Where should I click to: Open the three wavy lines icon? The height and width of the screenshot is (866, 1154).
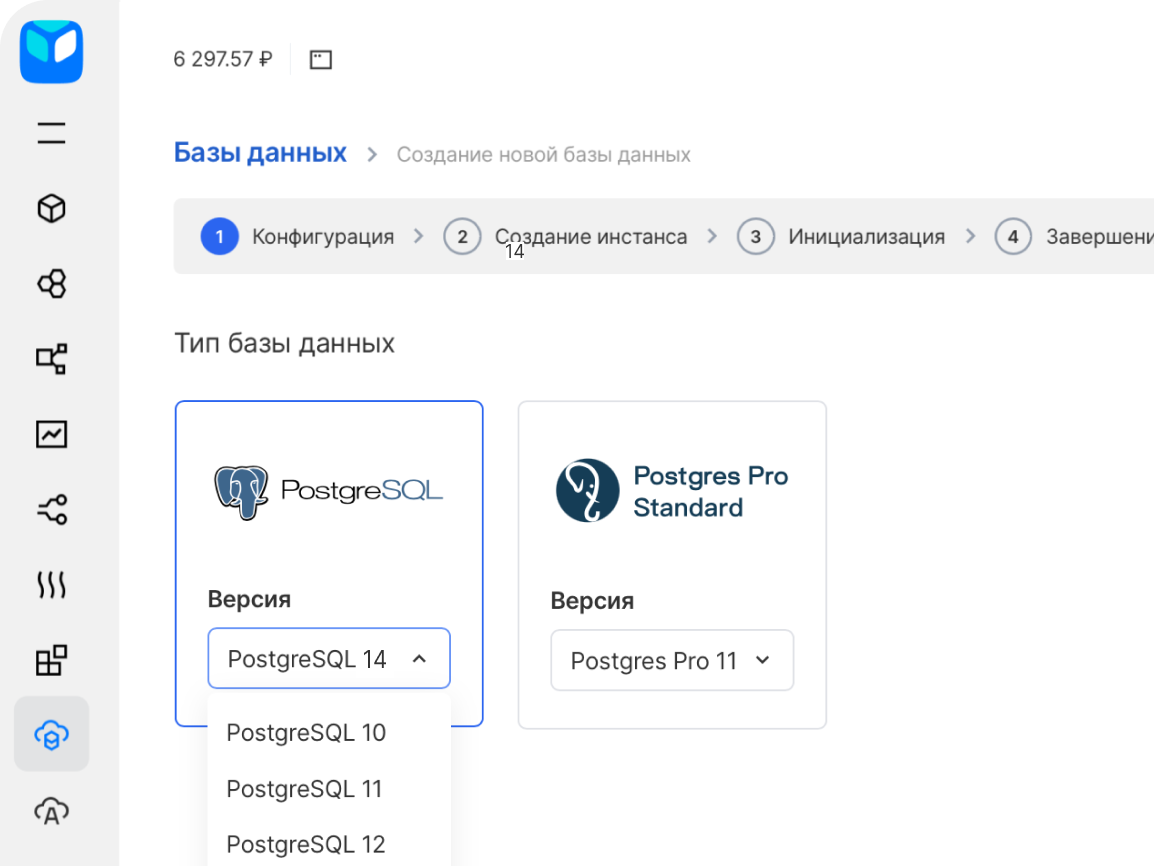(52, 585)
